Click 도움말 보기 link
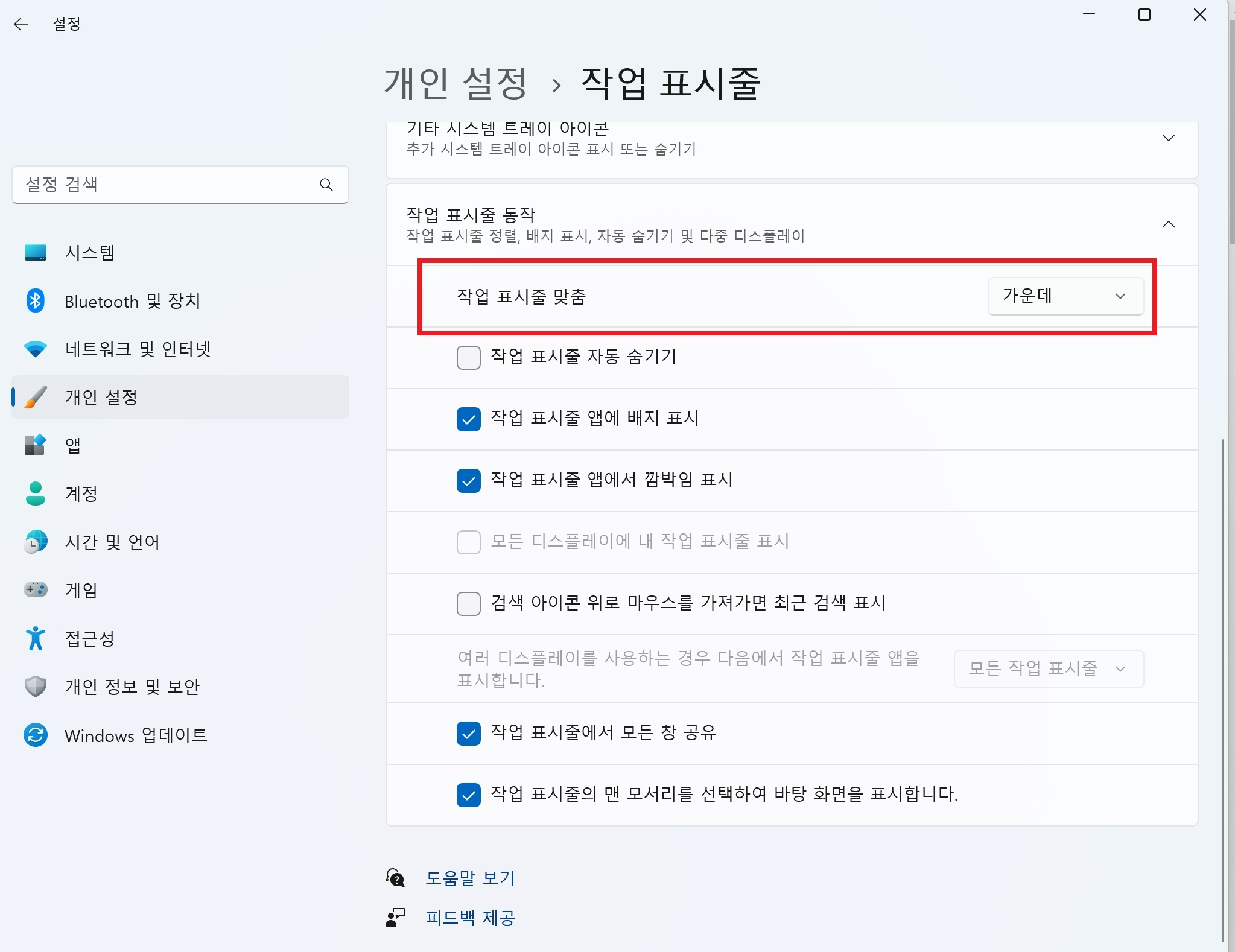This screenshot has height=952, width=1235. pyautogui.click(x=471, y=878)
